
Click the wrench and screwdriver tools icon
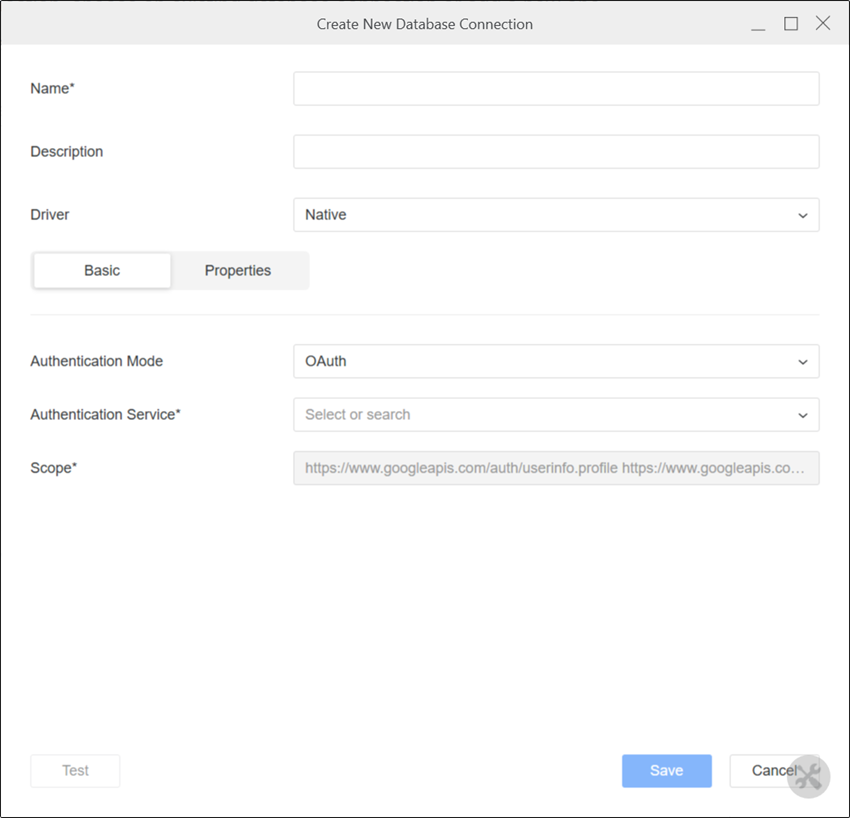click(x=809, y=776)
